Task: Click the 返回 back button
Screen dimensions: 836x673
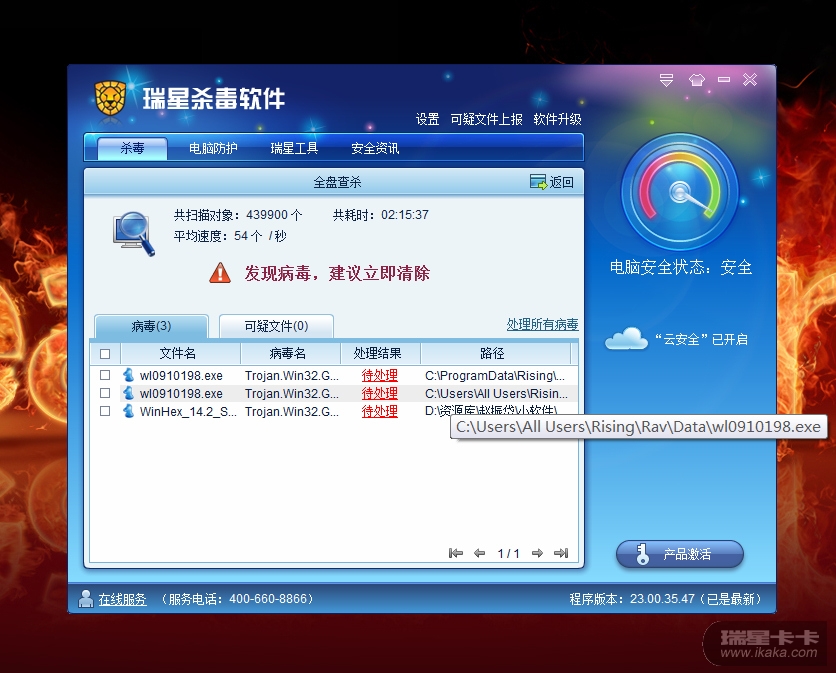Action: (552, 182)
